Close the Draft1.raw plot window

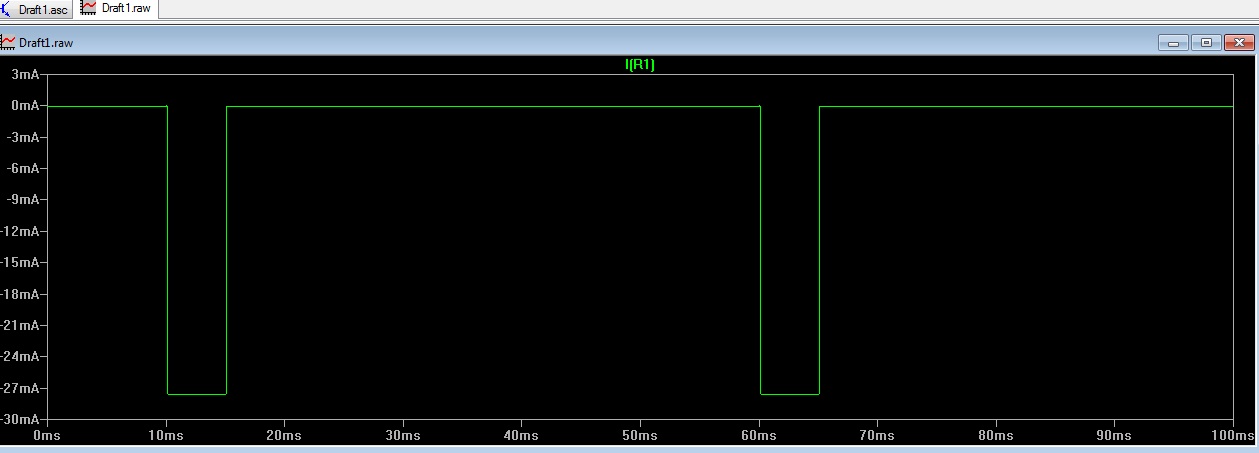(x=1239, y=42)
